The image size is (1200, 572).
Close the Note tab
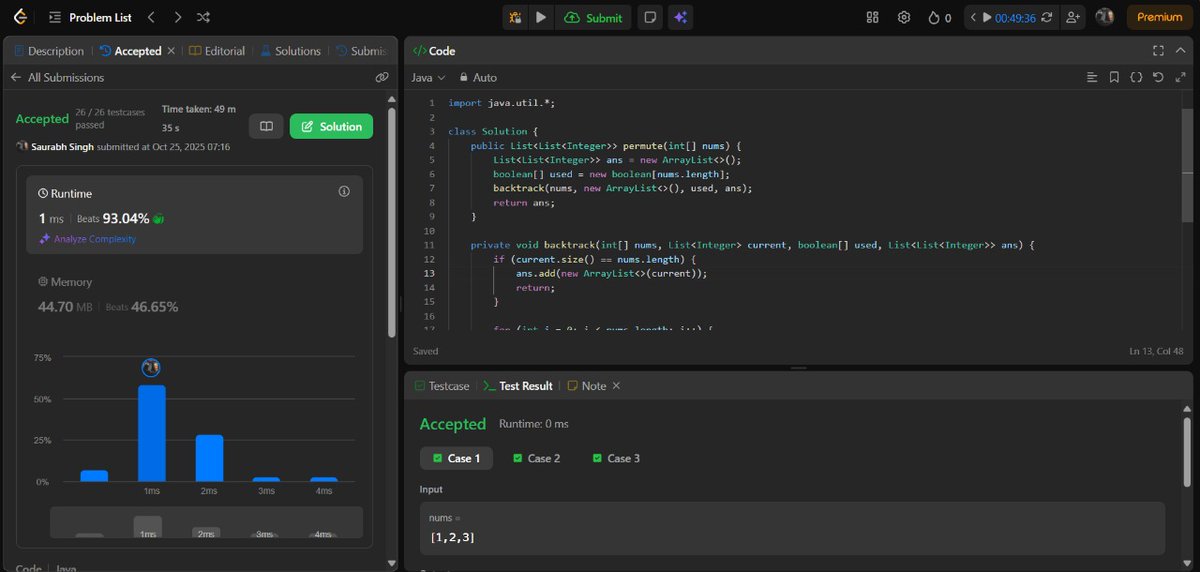point(616,386)
